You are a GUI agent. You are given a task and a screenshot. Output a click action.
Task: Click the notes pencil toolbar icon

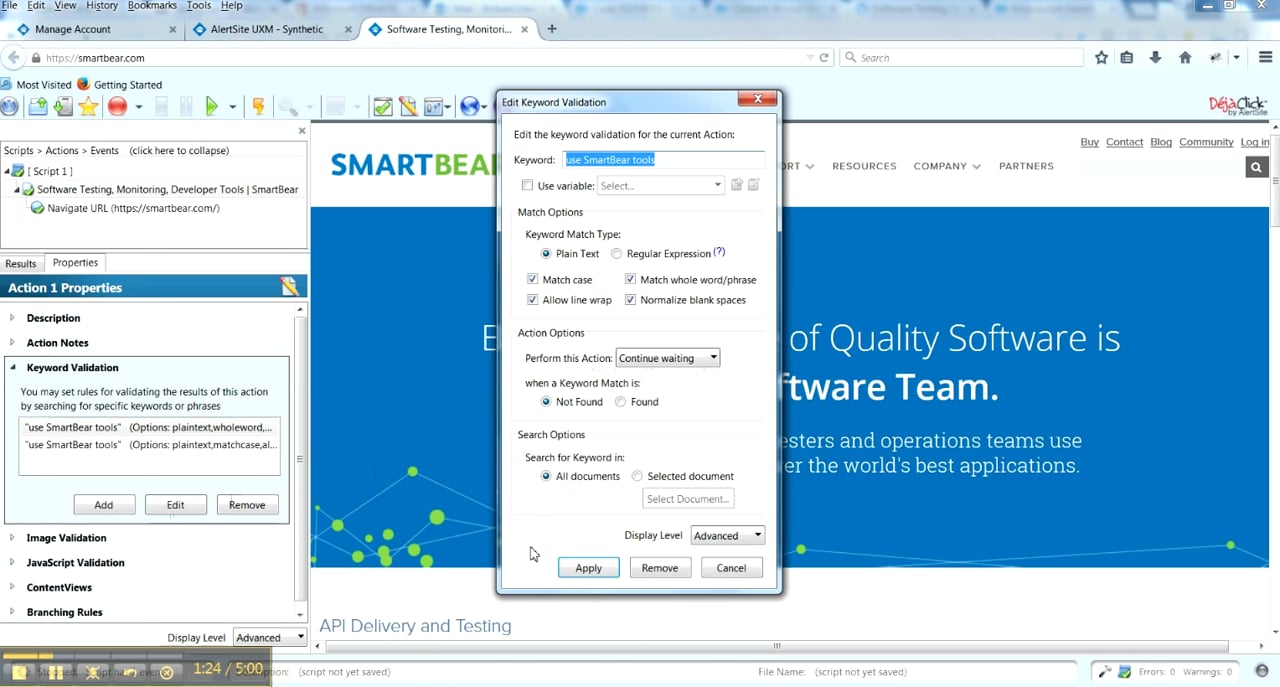coord(408,106)
